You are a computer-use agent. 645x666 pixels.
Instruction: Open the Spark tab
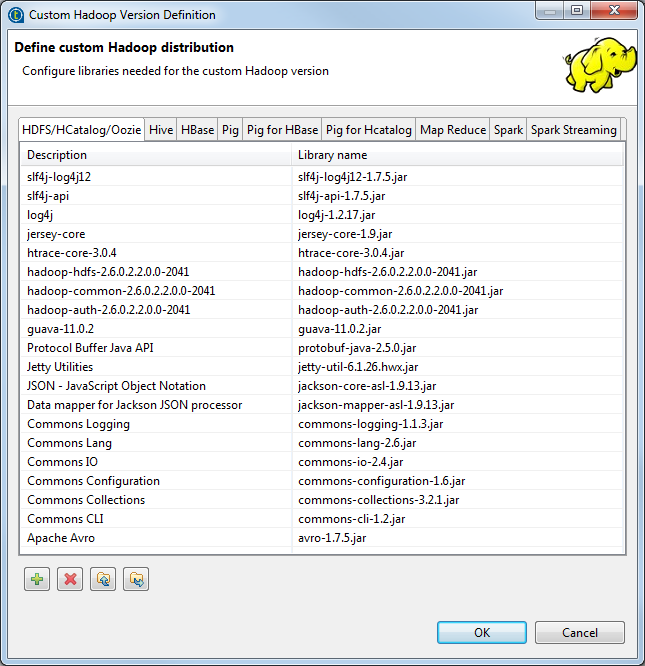point(508,130)
